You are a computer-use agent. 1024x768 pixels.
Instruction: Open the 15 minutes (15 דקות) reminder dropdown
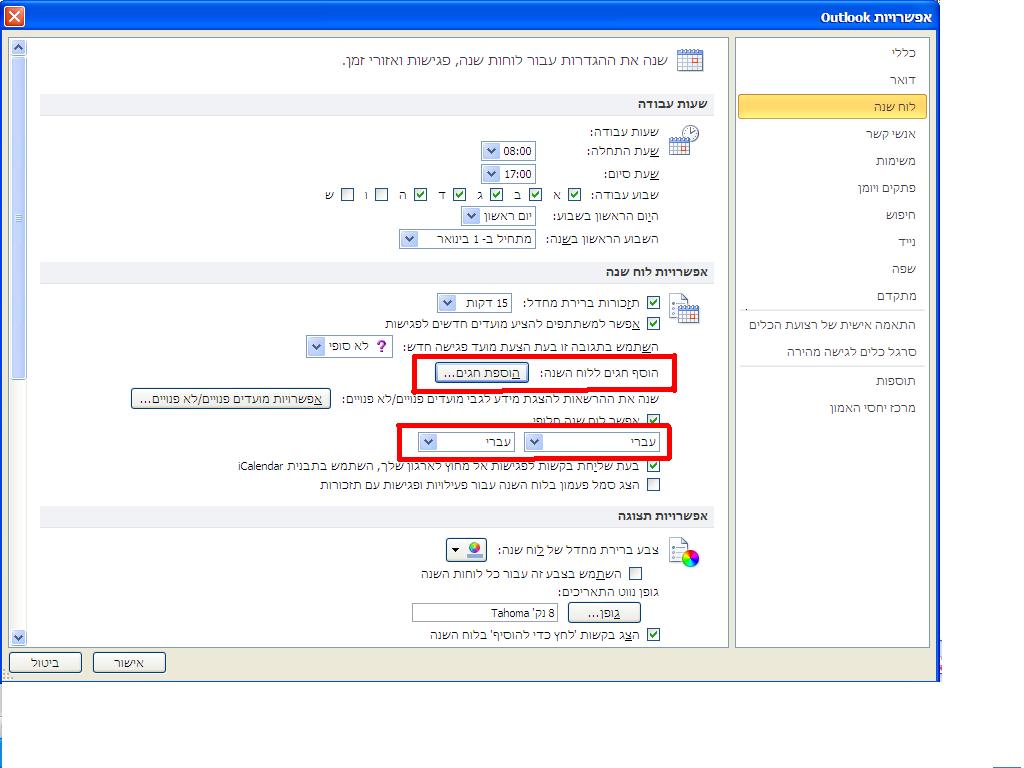(447, 303)
